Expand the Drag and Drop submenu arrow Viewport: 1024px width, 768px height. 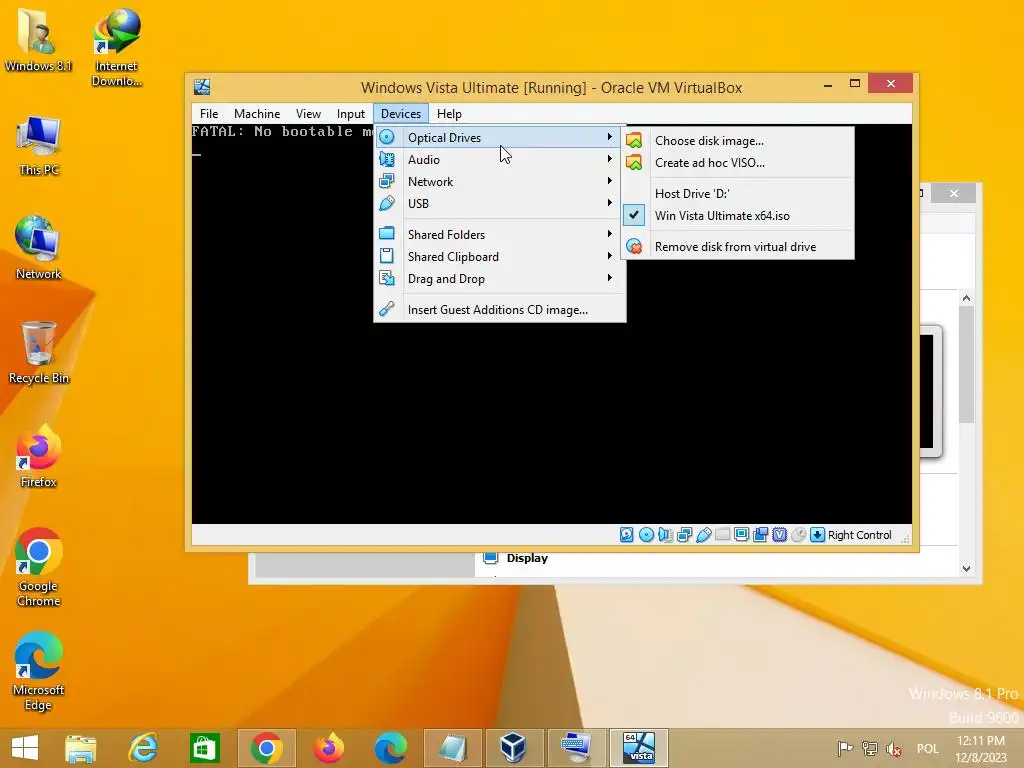[x=609, y=278]
